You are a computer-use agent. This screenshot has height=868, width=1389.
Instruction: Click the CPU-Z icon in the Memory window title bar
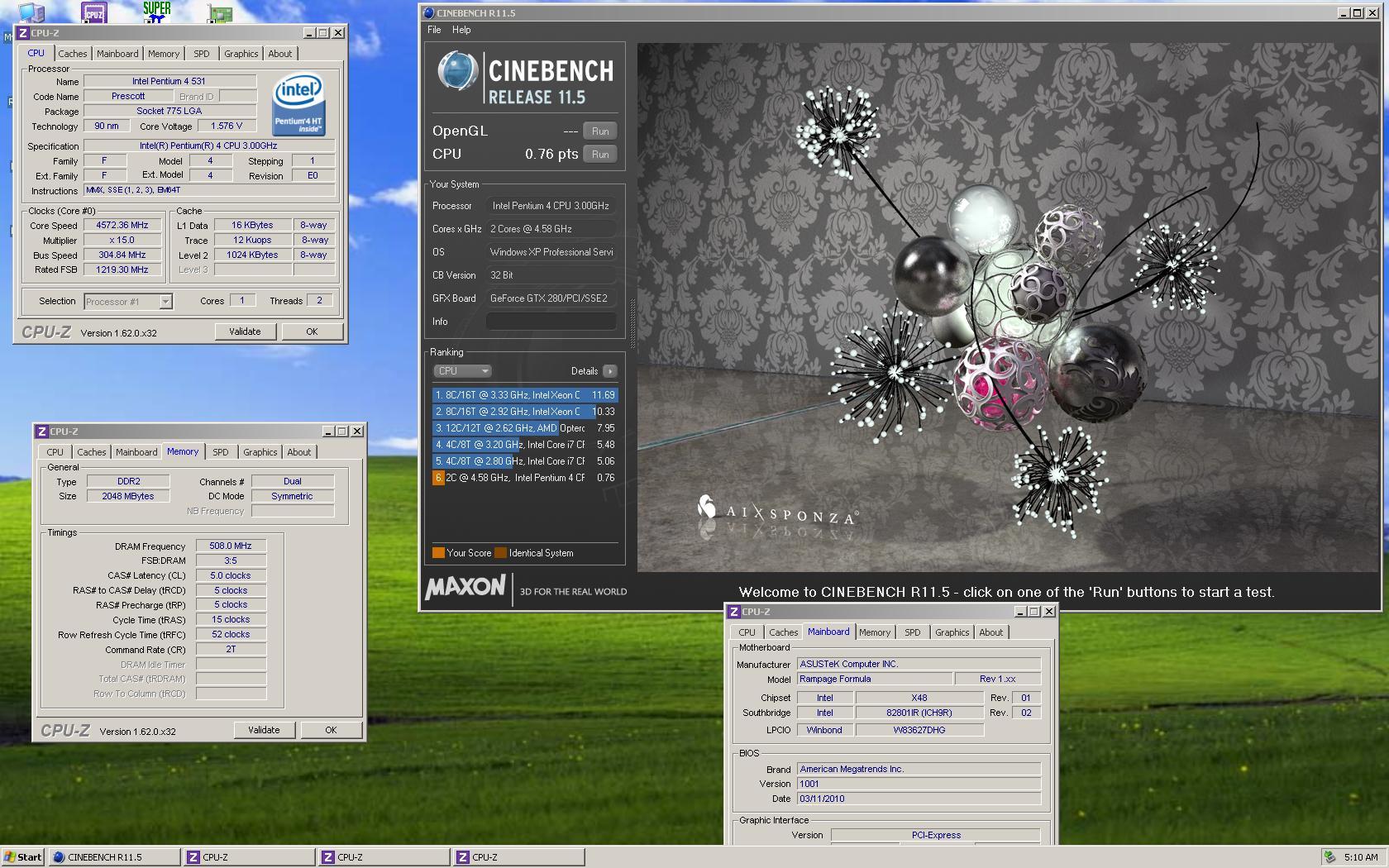[x=42, y=432]
